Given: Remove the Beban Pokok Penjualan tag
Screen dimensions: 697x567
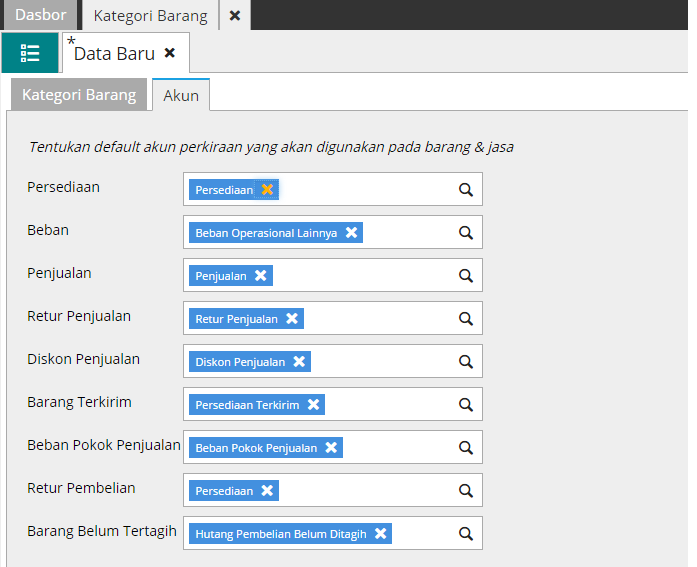Looking at the screenshot, I should tap(331, 447).
